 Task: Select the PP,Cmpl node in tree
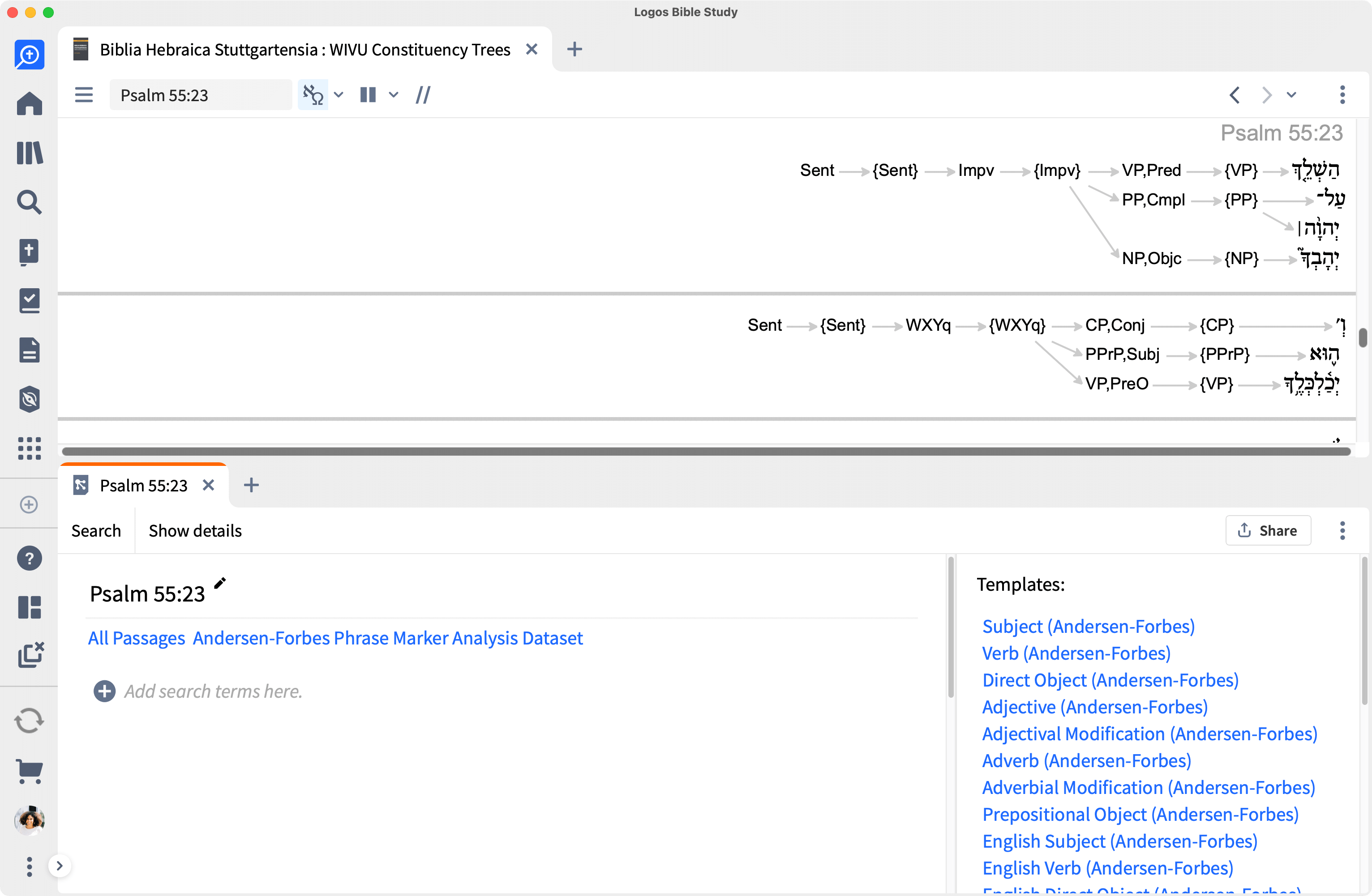[x=1153, y=200]
